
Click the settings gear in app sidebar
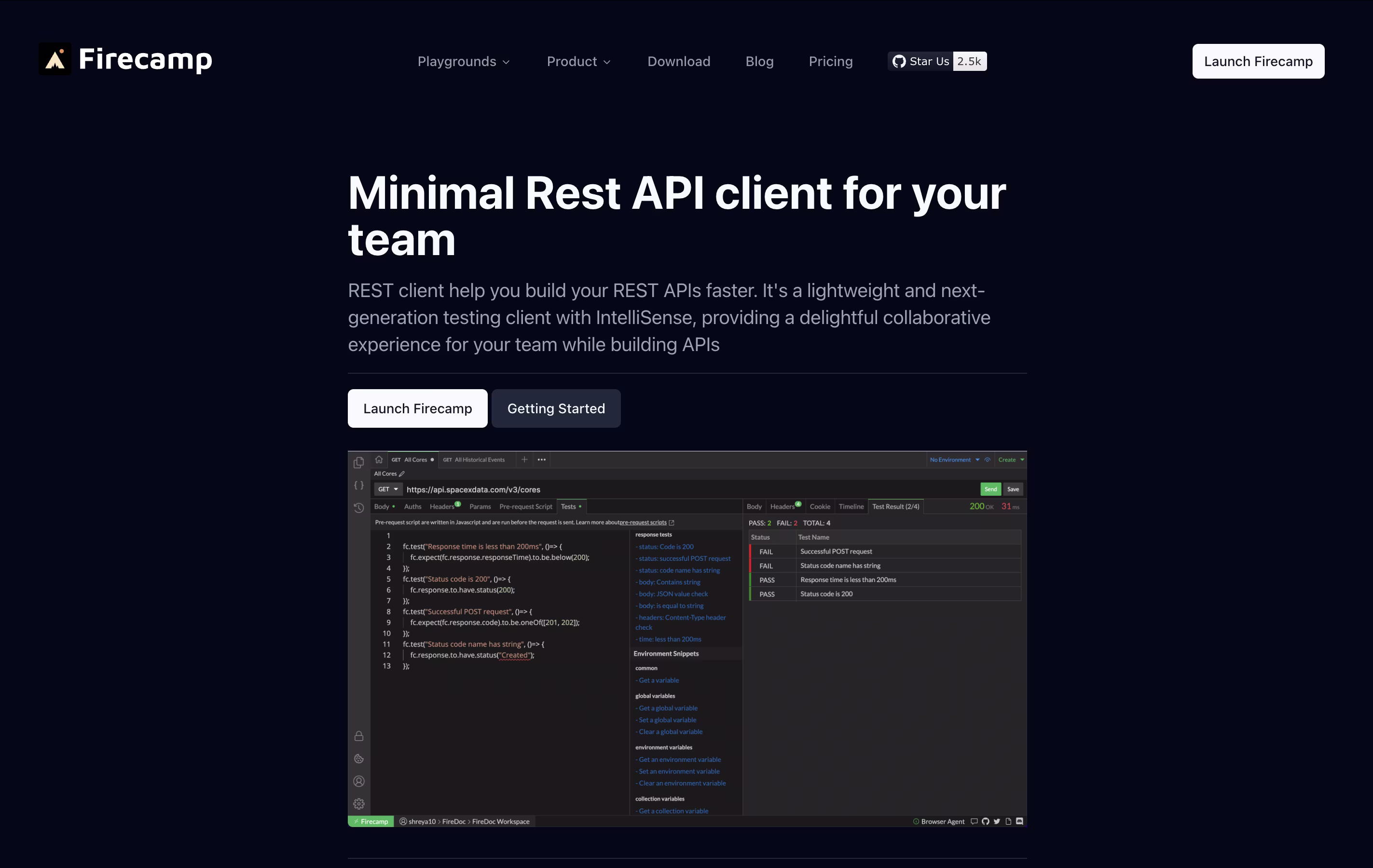tap(358, 803)
